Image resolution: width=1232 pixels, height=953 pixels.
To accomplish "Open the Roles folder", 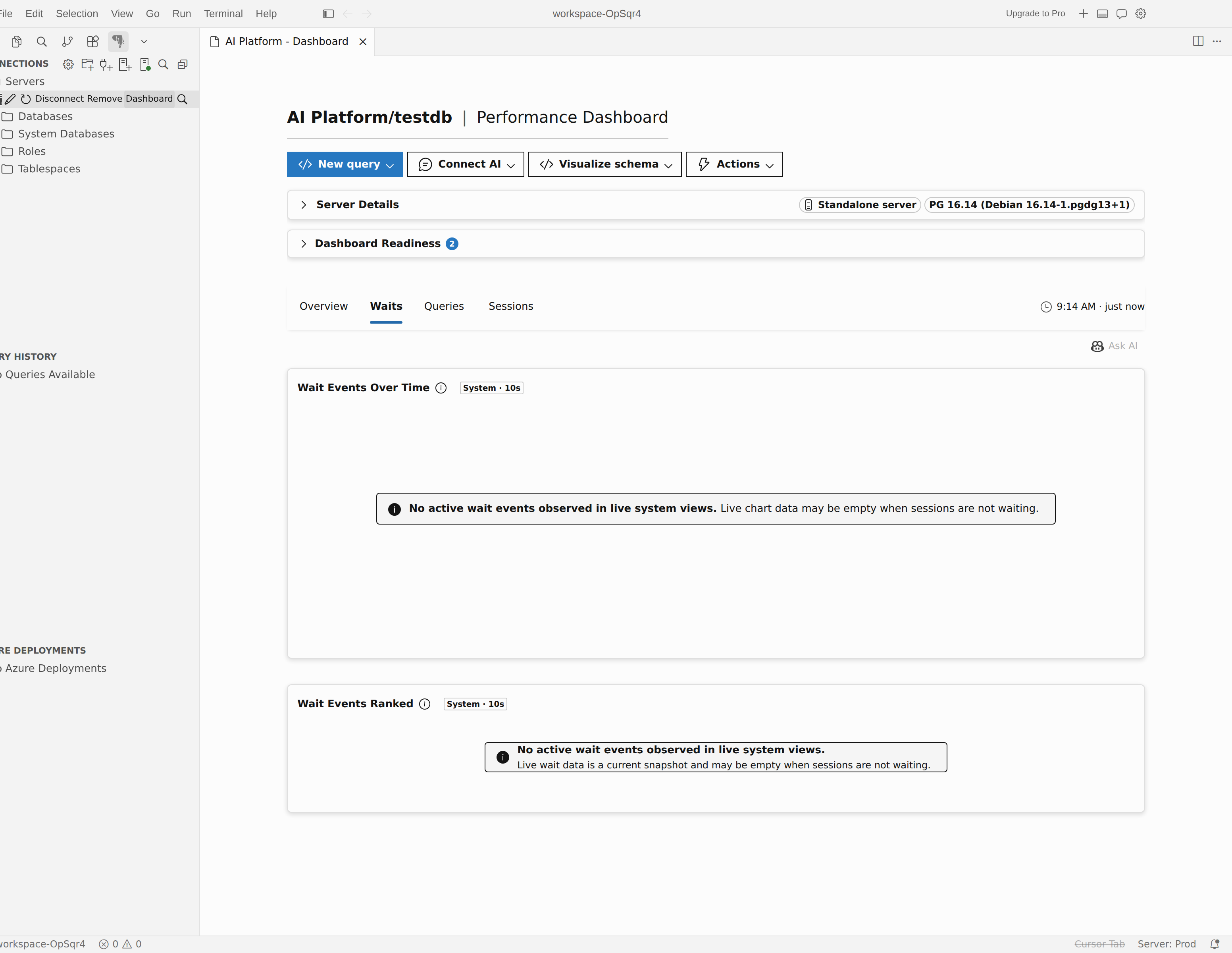I will [32, 151].
